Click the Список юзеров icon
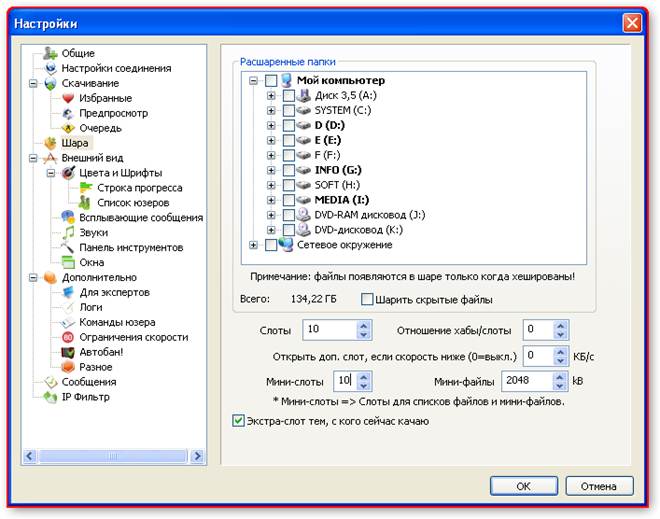The height and width of the screenshot is (519, 660). 85,202
